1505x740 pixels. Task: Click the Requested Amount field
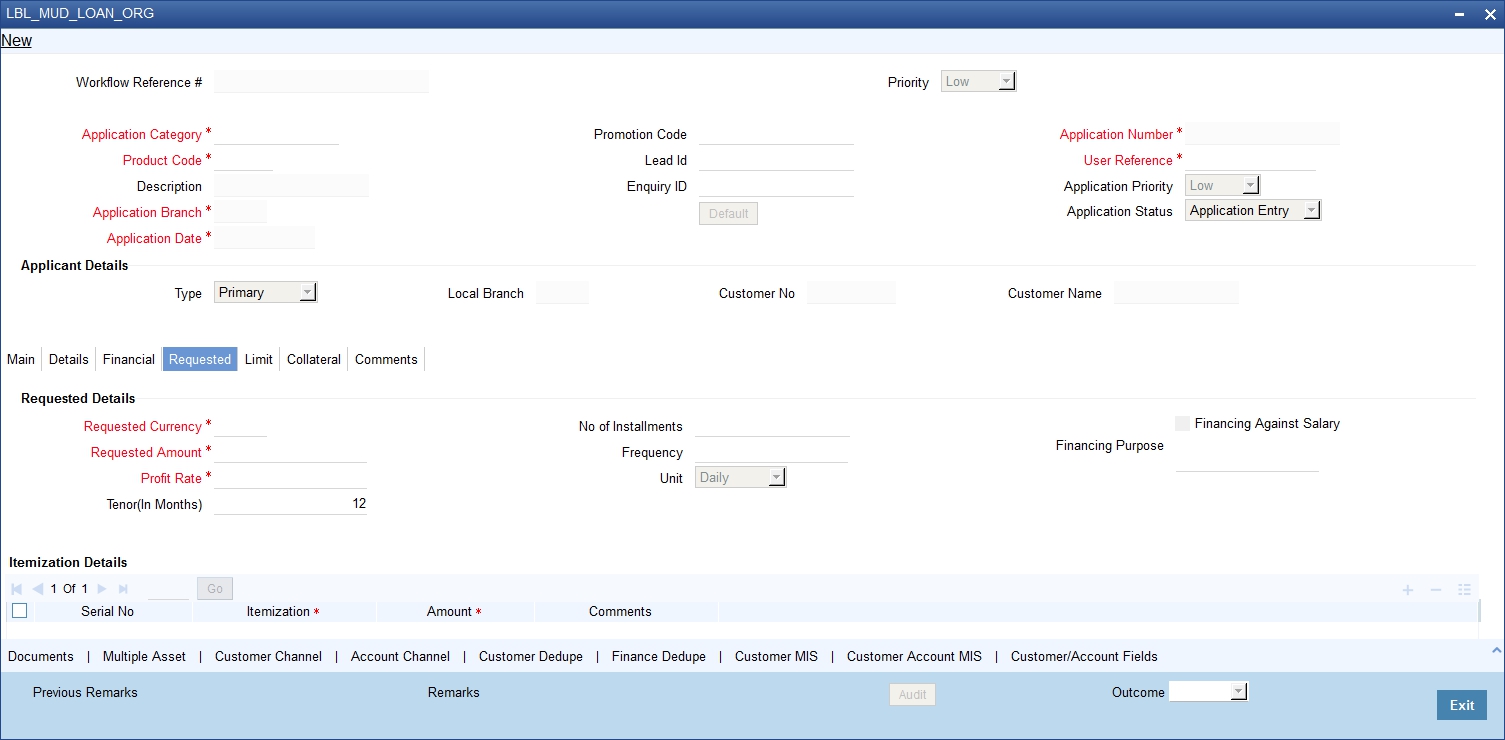tap(290, 452)
